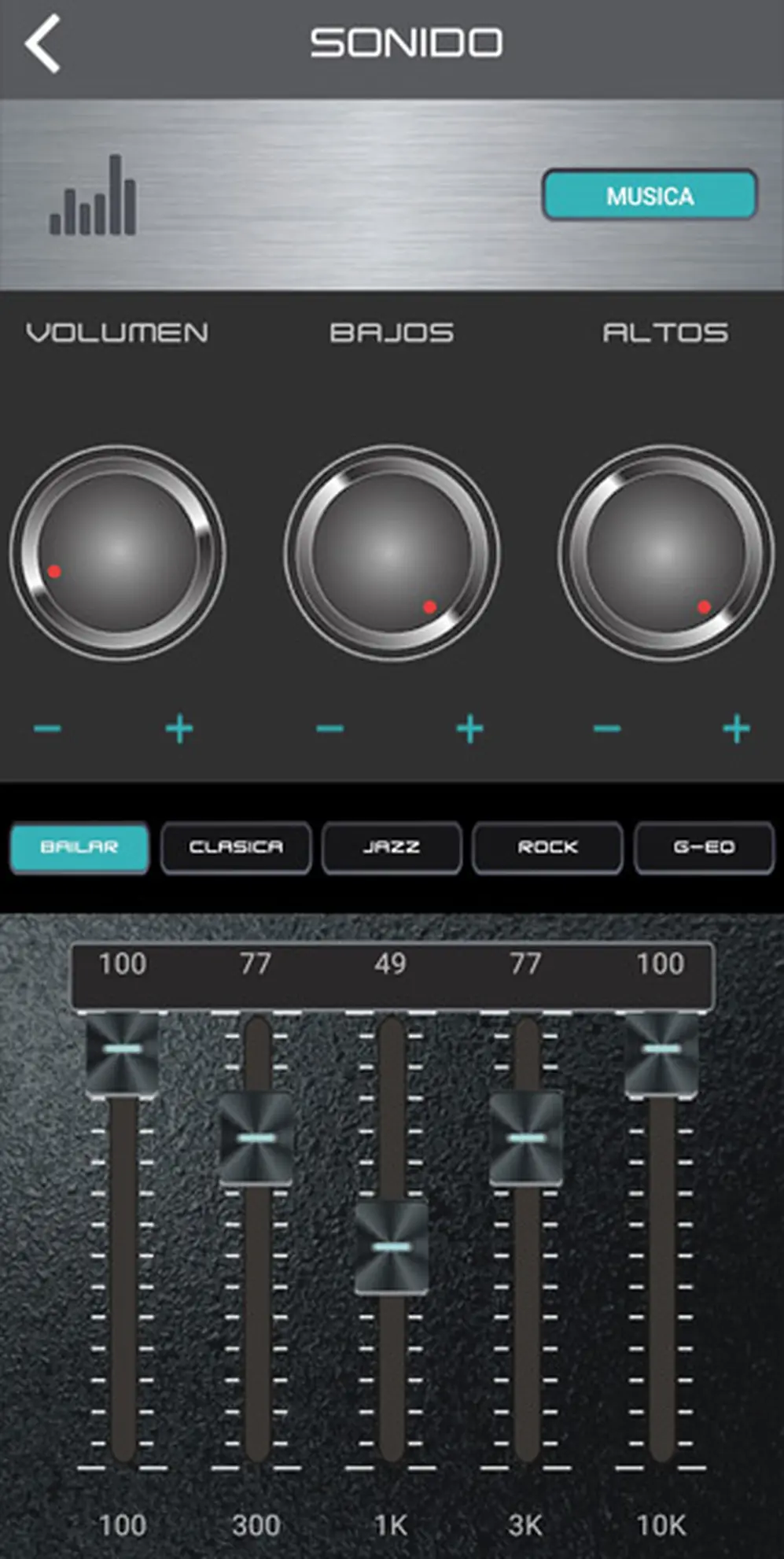Select the MUSICA source button
Screen dimensions: 784x1559
pos(650,194)
